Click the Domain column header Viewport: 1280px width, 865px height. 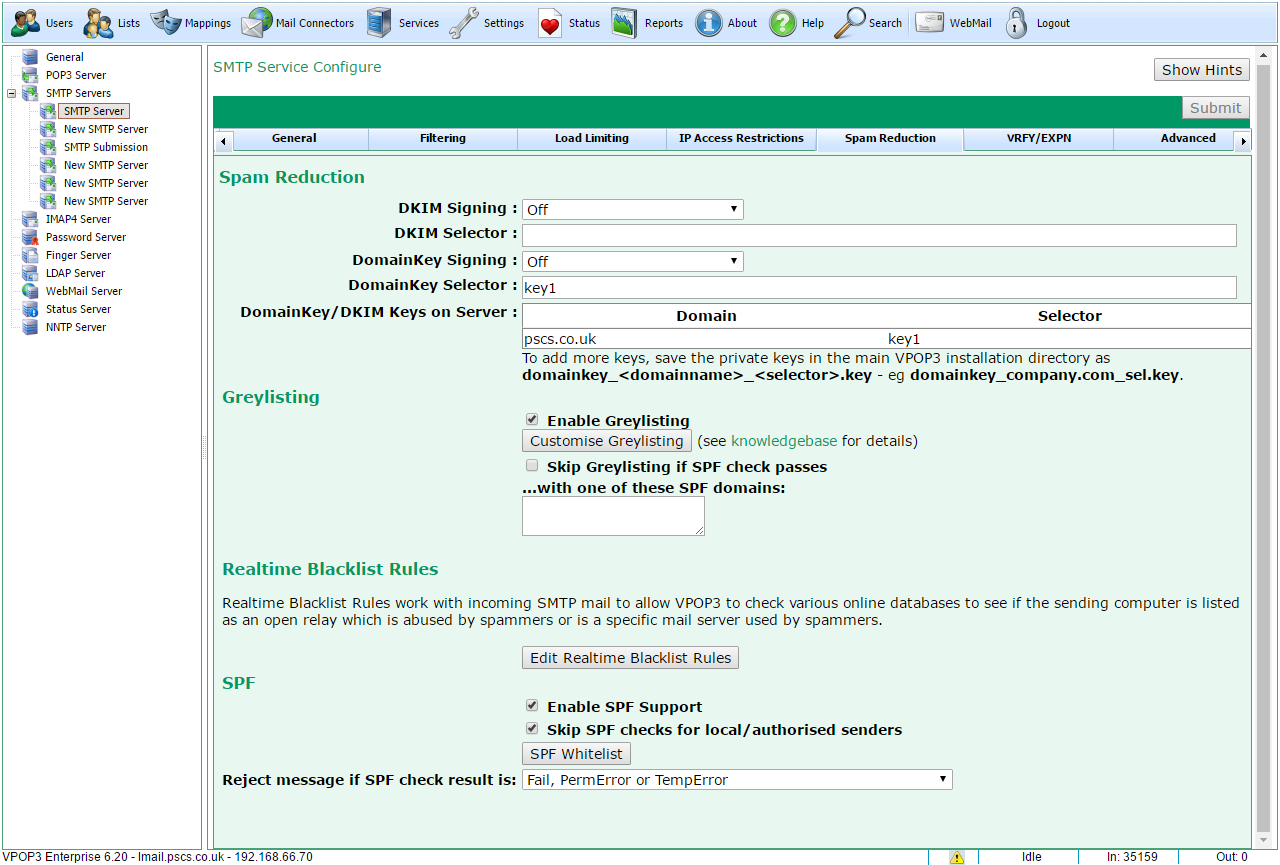click(x=706, y=316)
